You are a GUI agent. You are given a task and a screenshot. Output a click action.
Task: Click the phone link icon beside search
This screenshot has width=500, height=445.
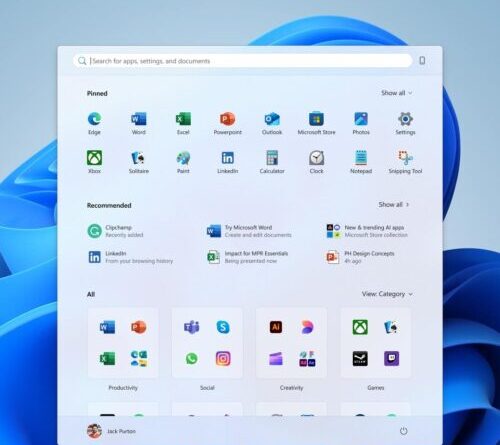422,61
